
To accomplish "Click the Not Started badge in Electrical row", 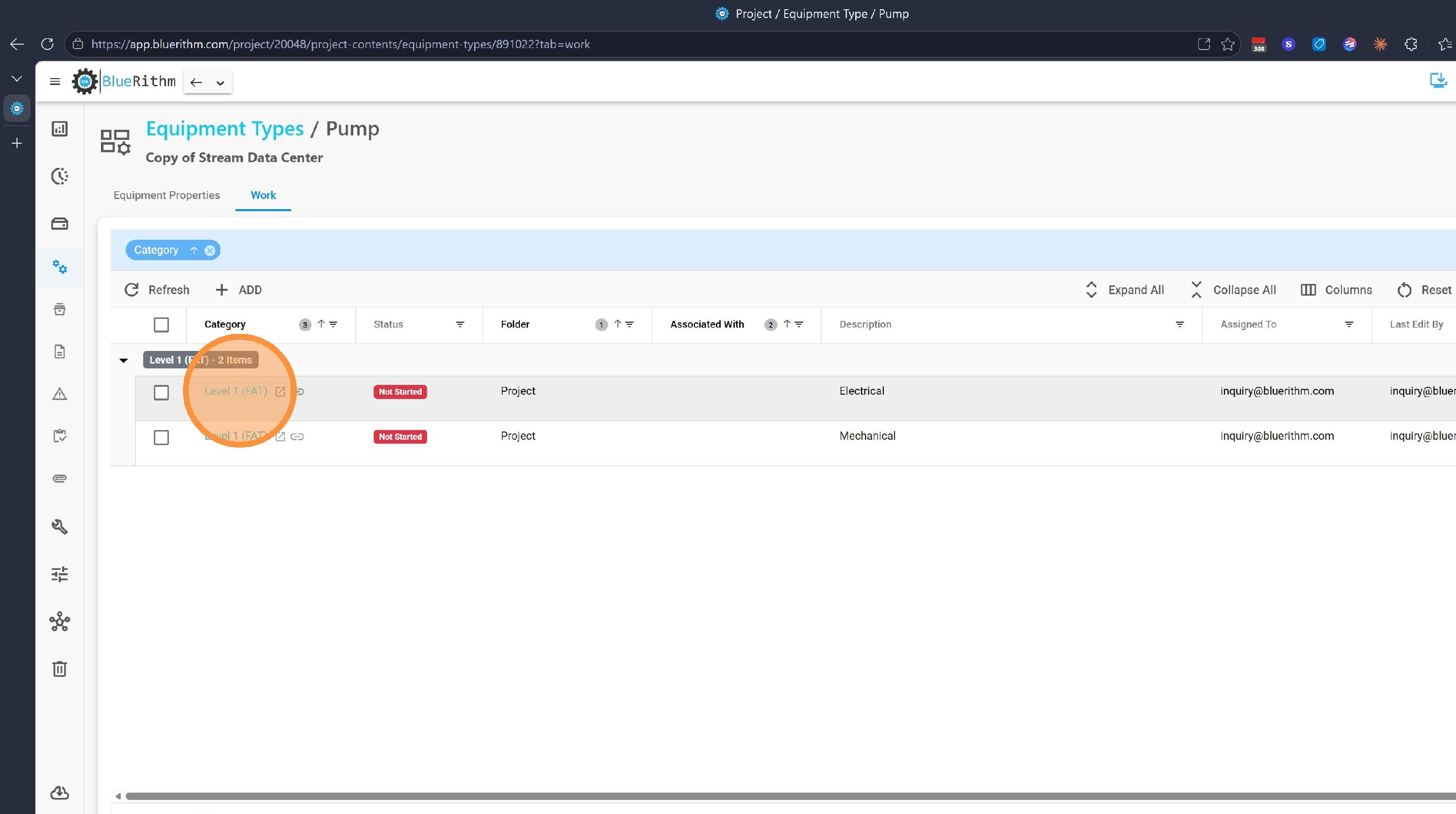I will pos(400,392).
